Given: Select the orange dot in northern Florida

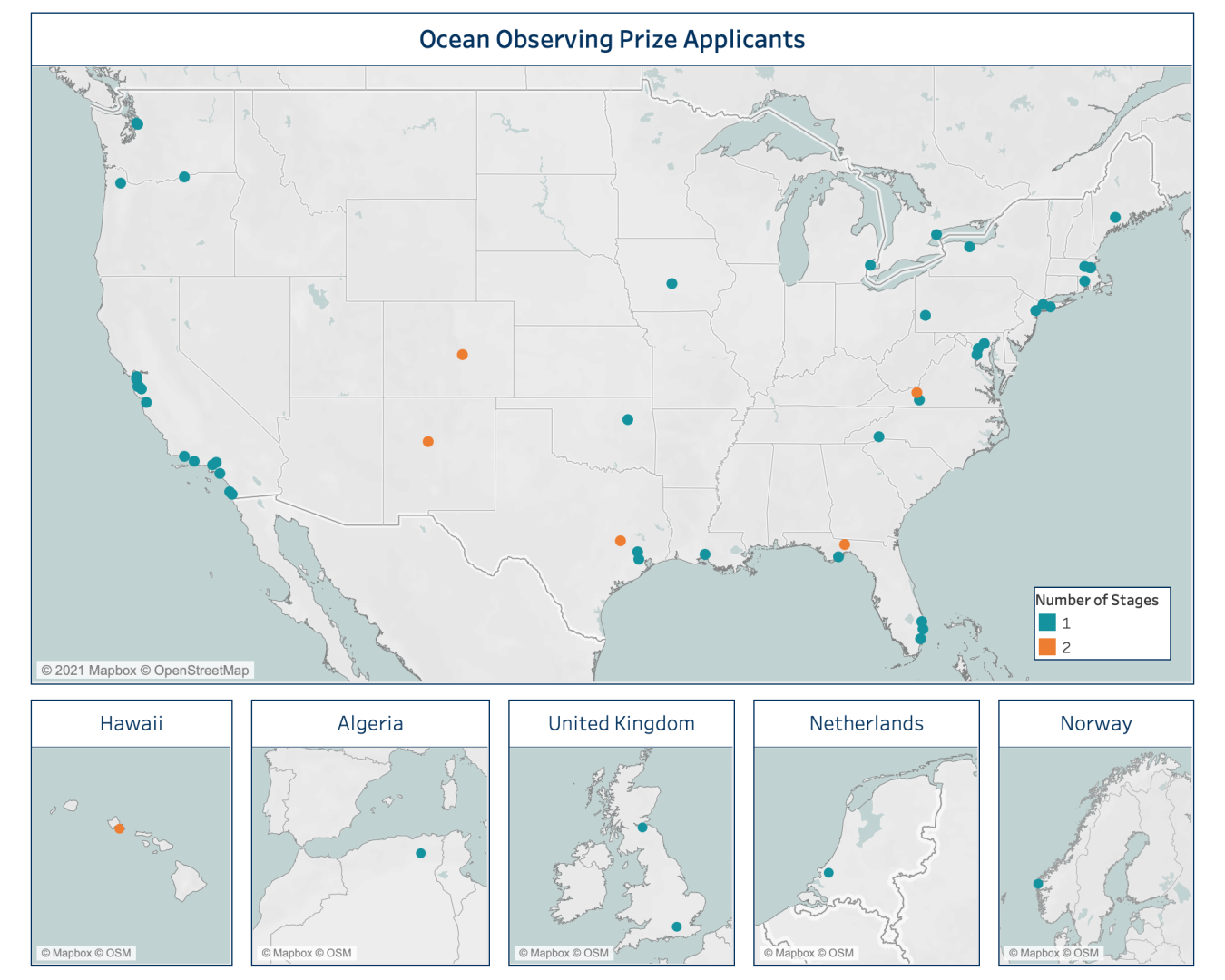Looking at the screenshot, I should point(845,545).
